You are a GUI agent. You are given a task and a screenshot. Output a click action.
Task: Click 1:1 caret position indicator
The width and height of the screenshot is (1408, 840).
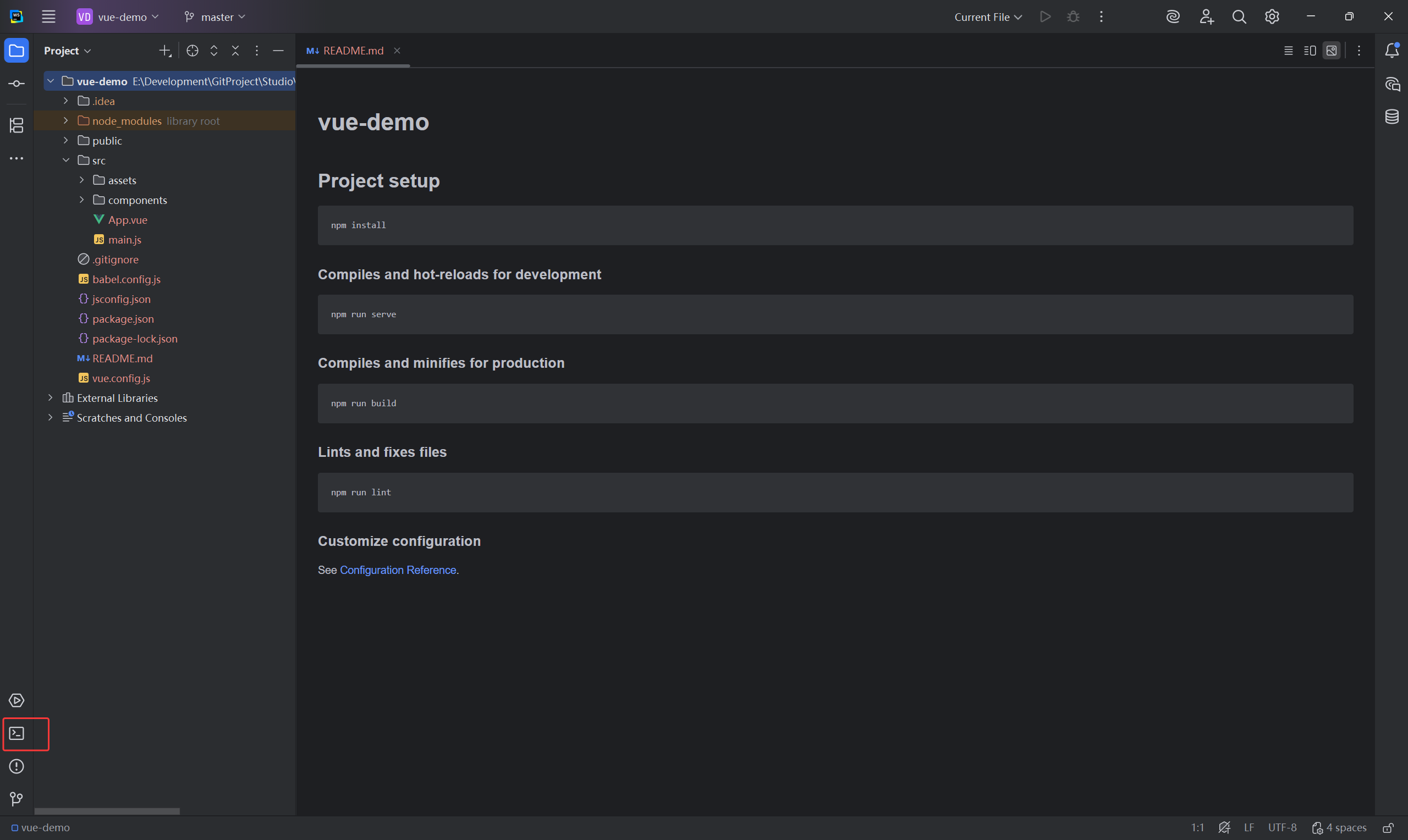point(1197,827)
